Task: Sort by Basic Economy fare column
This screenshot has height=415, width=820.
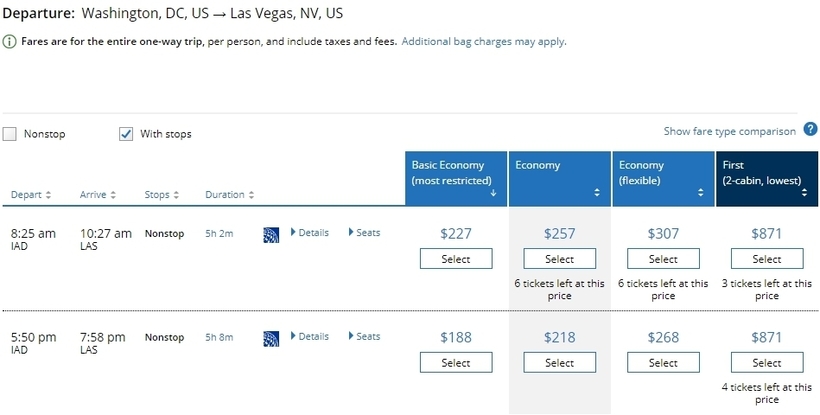Action: 456,179
